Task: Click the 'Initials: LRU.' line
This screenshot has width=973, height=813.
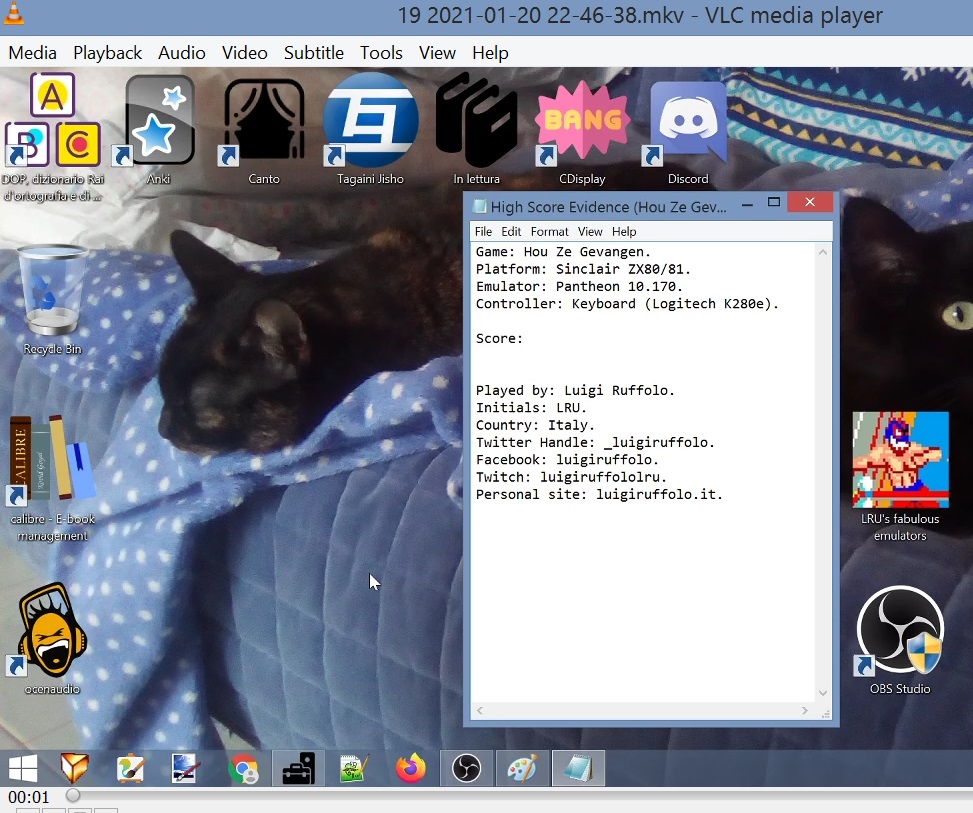Action: tap(531, 408)
